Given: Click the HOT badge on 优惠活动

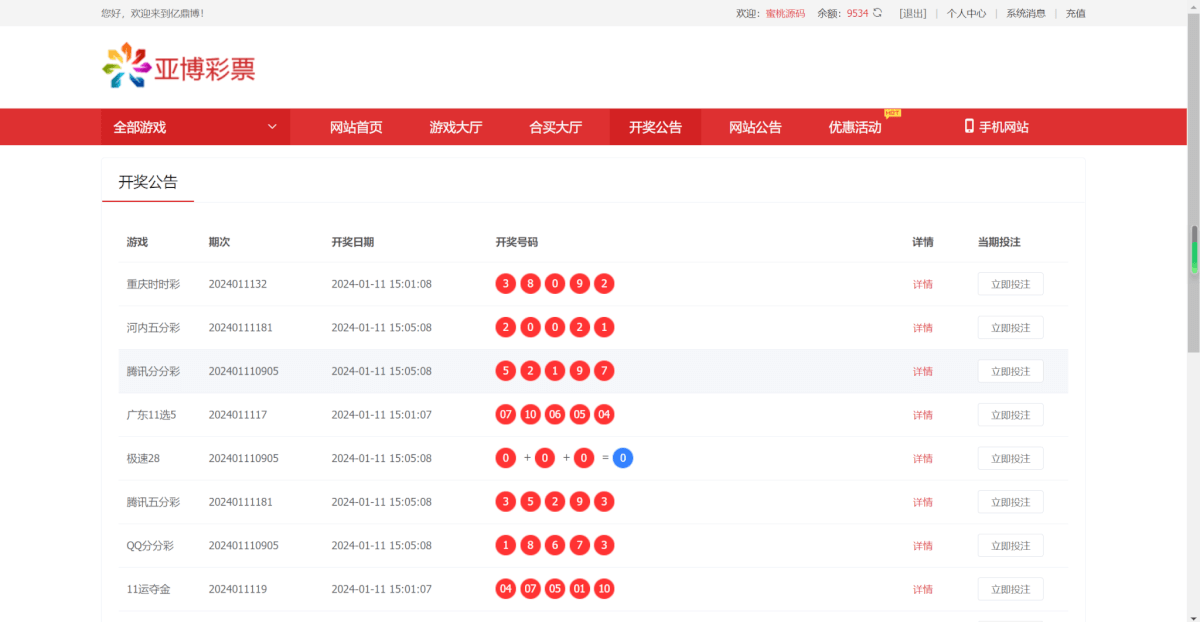Looking at the screenshot, I should pyautogui.click(x=892, y=113).
